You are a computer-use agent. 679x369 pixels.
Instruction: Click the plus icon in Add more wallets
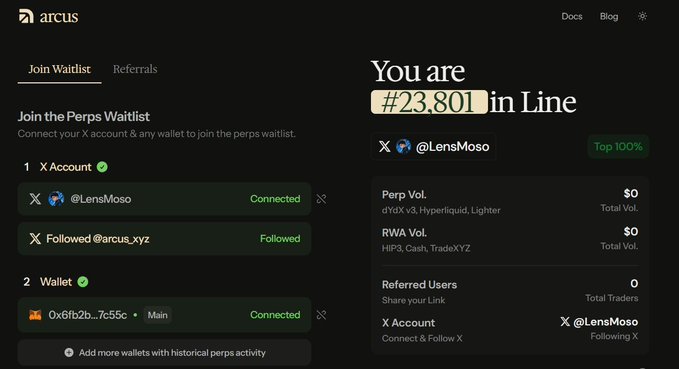coord(69,353)
